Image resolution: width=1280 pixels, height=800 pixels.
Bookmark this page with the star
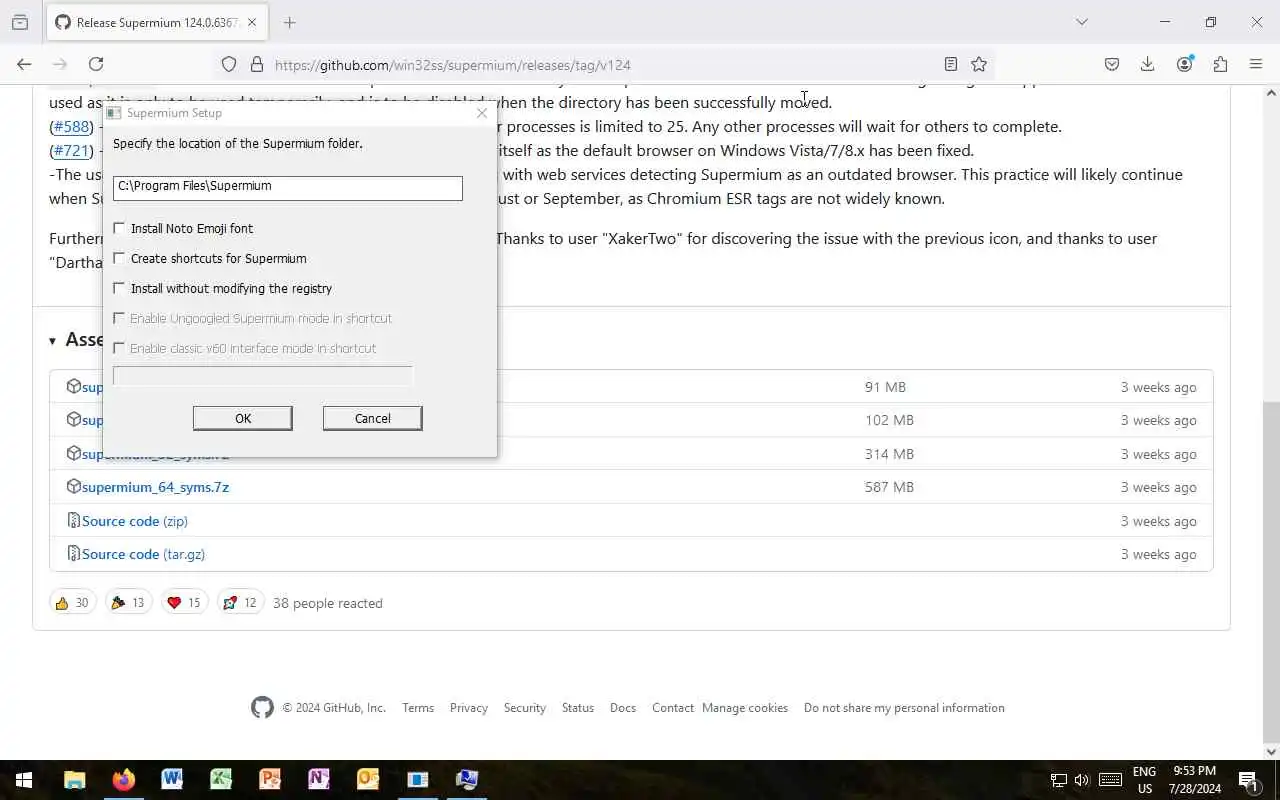click(x=979, y=64)
